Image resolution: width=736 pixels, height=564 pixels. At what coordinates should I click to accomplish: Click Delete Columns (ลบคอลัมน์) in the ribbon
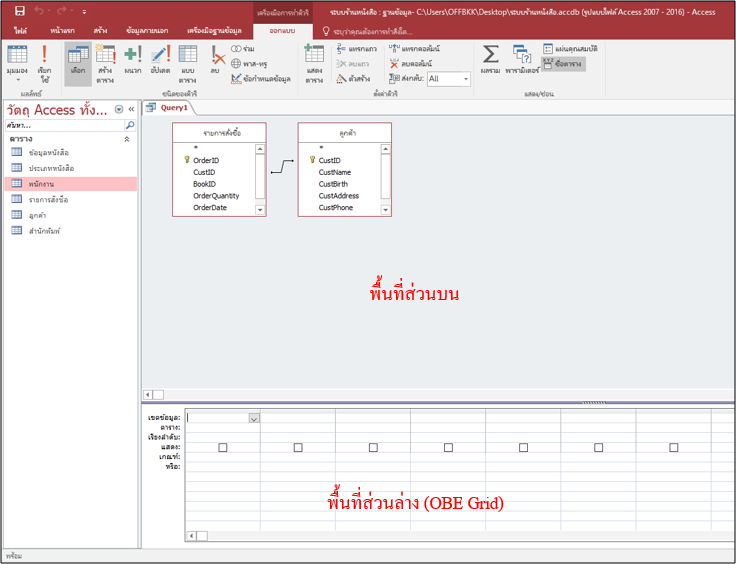(411, 63)
